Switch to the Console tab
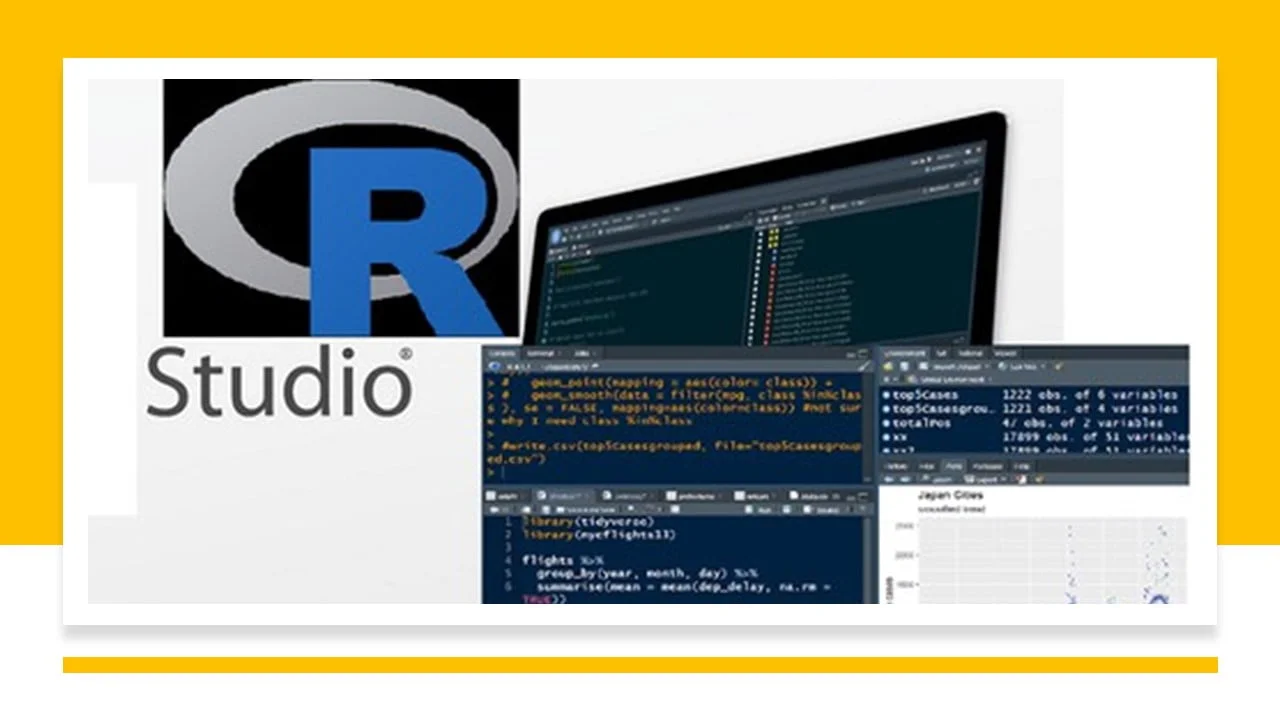This screenshot has width=1280, height=720. point(503,353)
